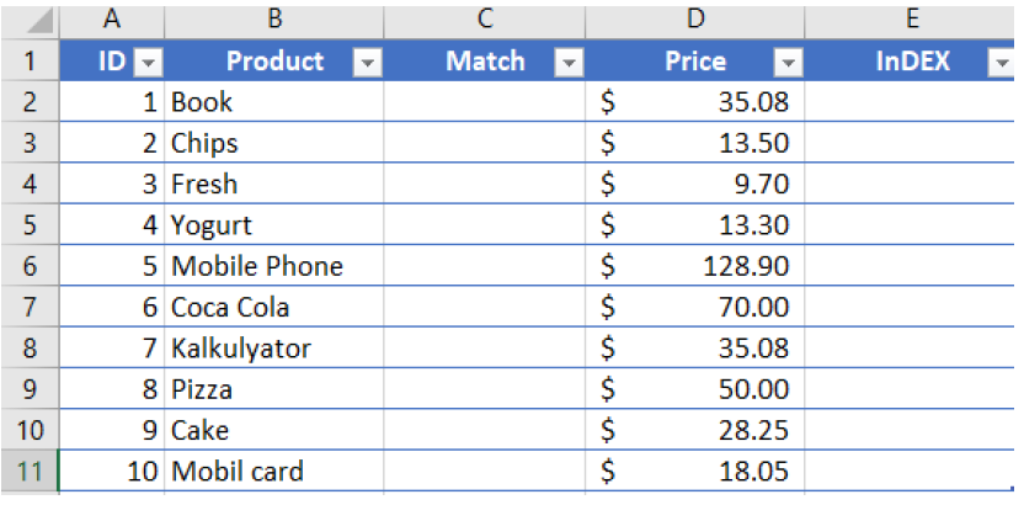Open the Product column filter dropdown
The image size is (1024, 505).
pyautogui.click(x=368, y=64)
